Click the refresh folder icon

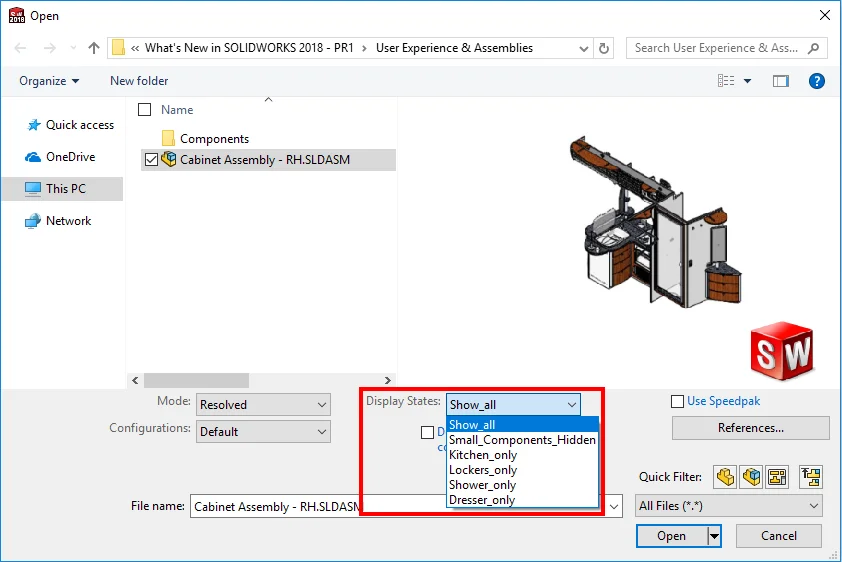(x=604, y=47)
